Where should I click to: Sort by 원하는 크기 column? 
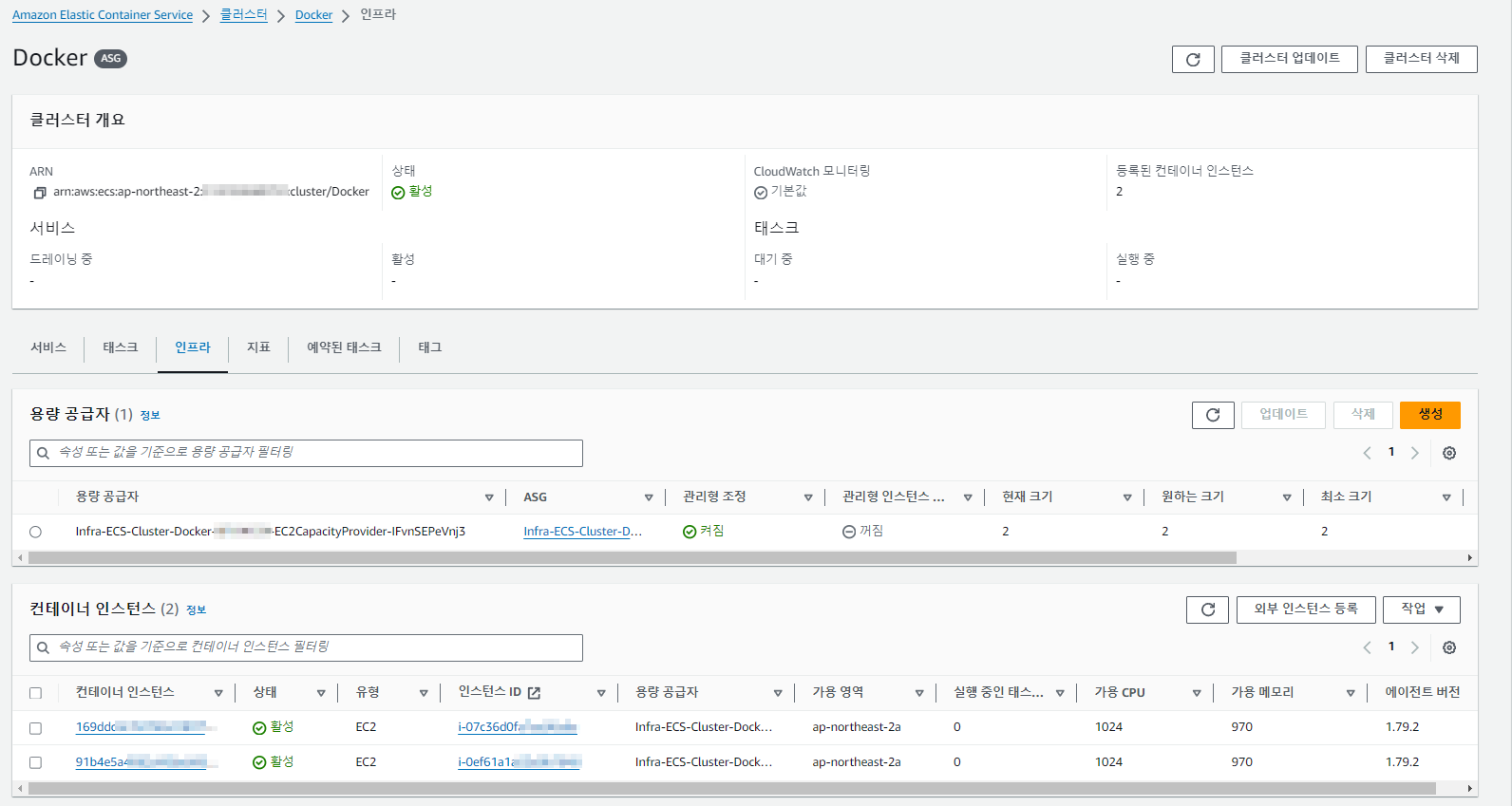1287,497
